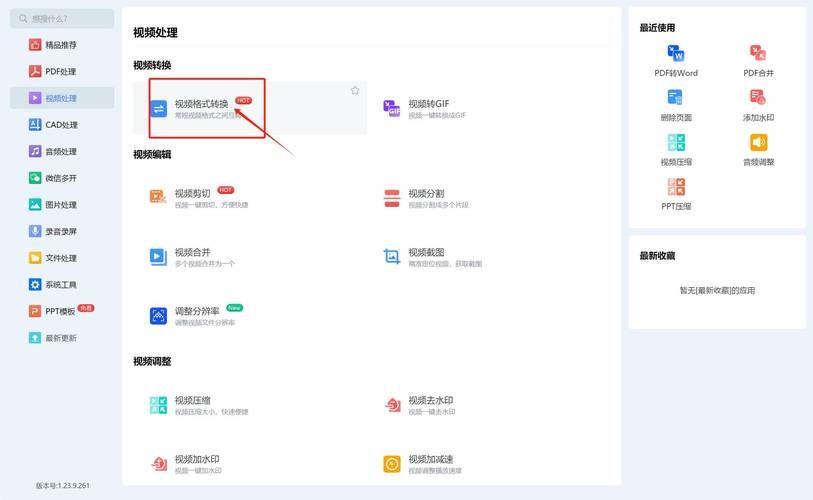
Task: Click the 视频加水印 tool icon
Action: click(x=159, y=463)
